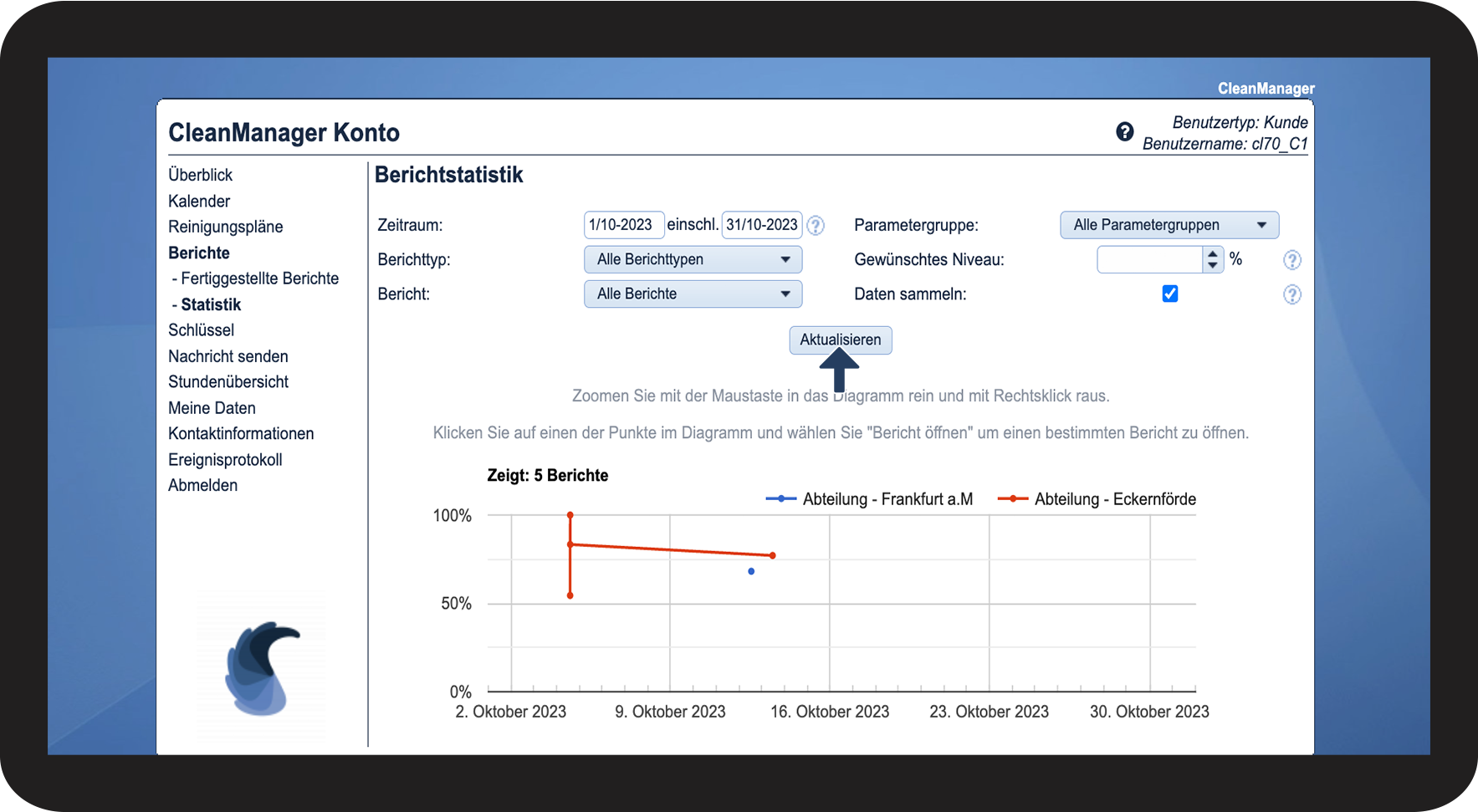Select the blue Frankfurt data point
This screenshot has height=812, width=1478.
pyautogui.click(x=751, y=571)
